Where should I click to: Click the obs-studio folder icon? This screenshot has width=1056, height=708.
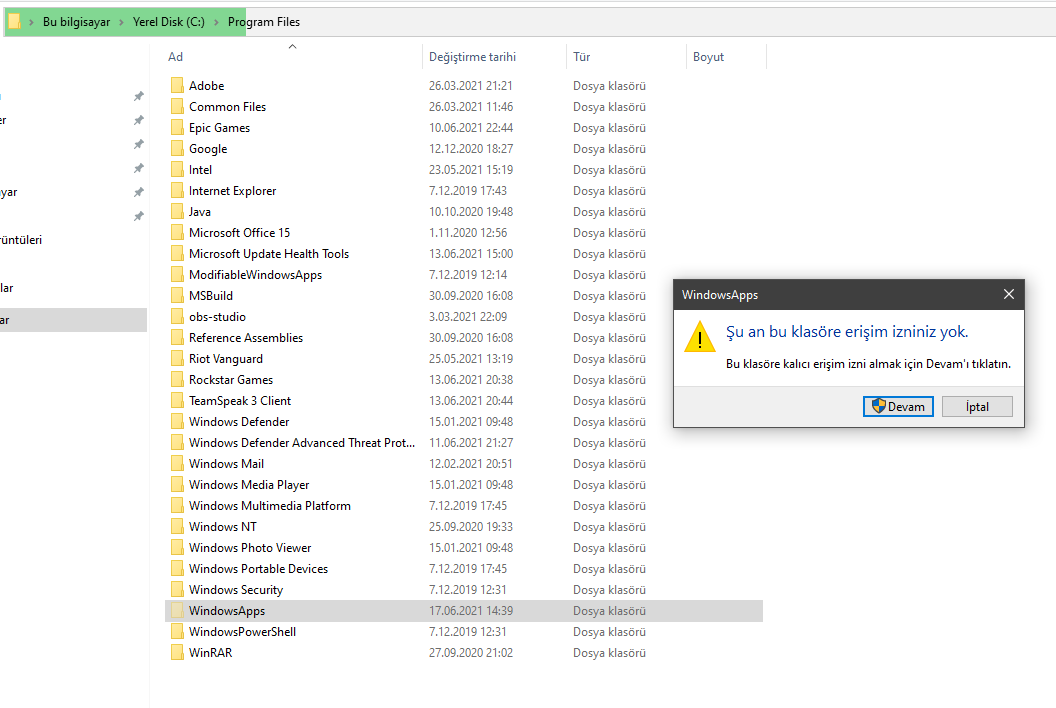coord(177,317)
